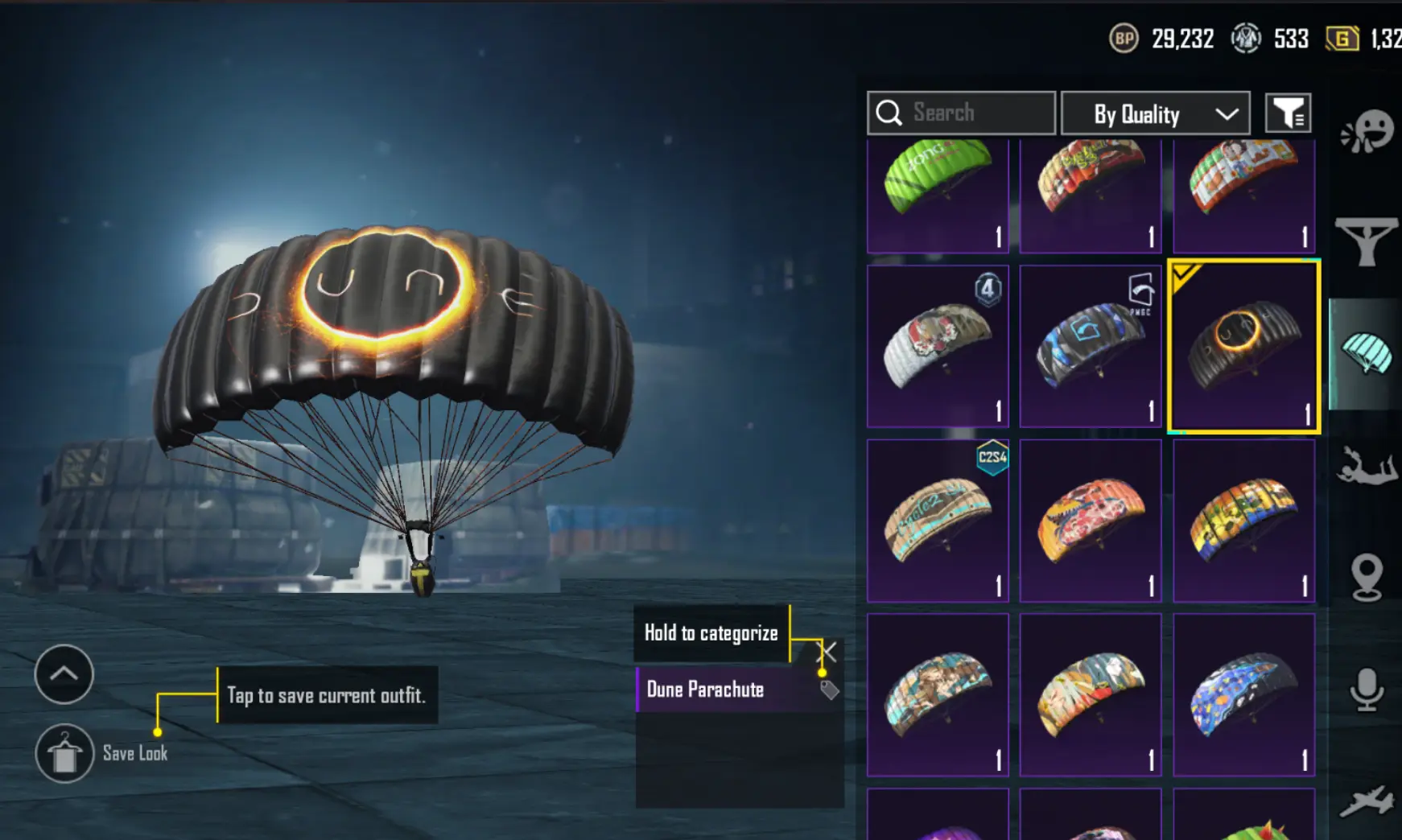Screen dimensions: 1402x840
Task: Click inside the Search field
Action: pos(961,113)
